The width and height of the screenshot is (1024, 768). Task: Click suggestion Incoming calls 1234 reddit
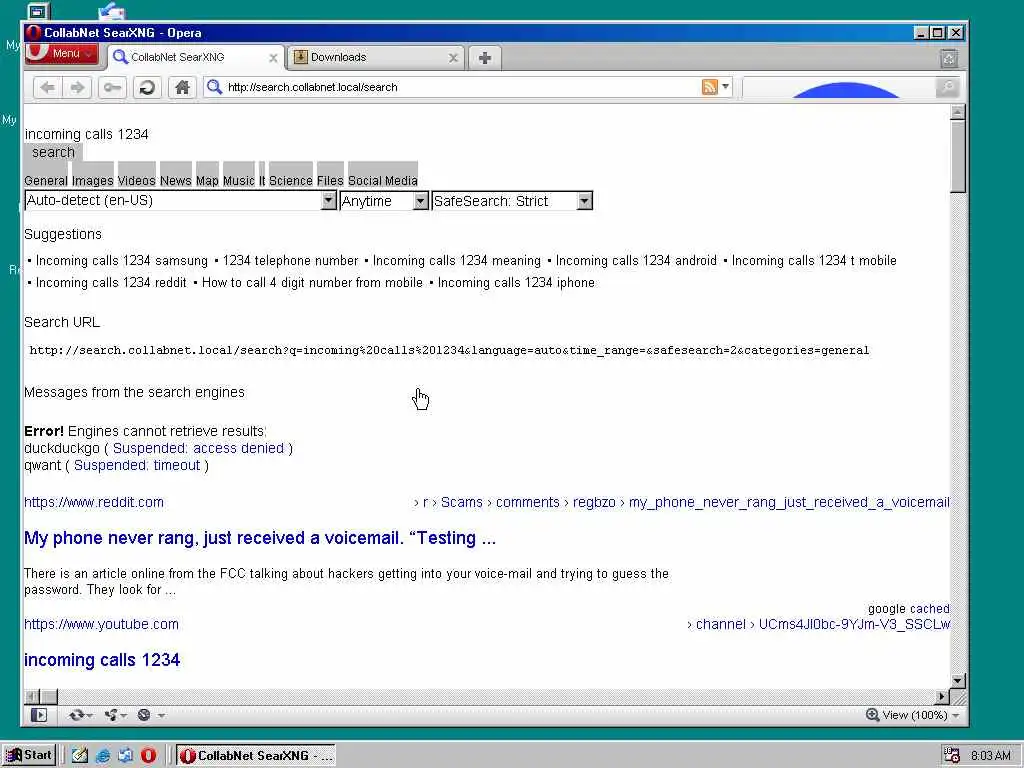[111, 283]
